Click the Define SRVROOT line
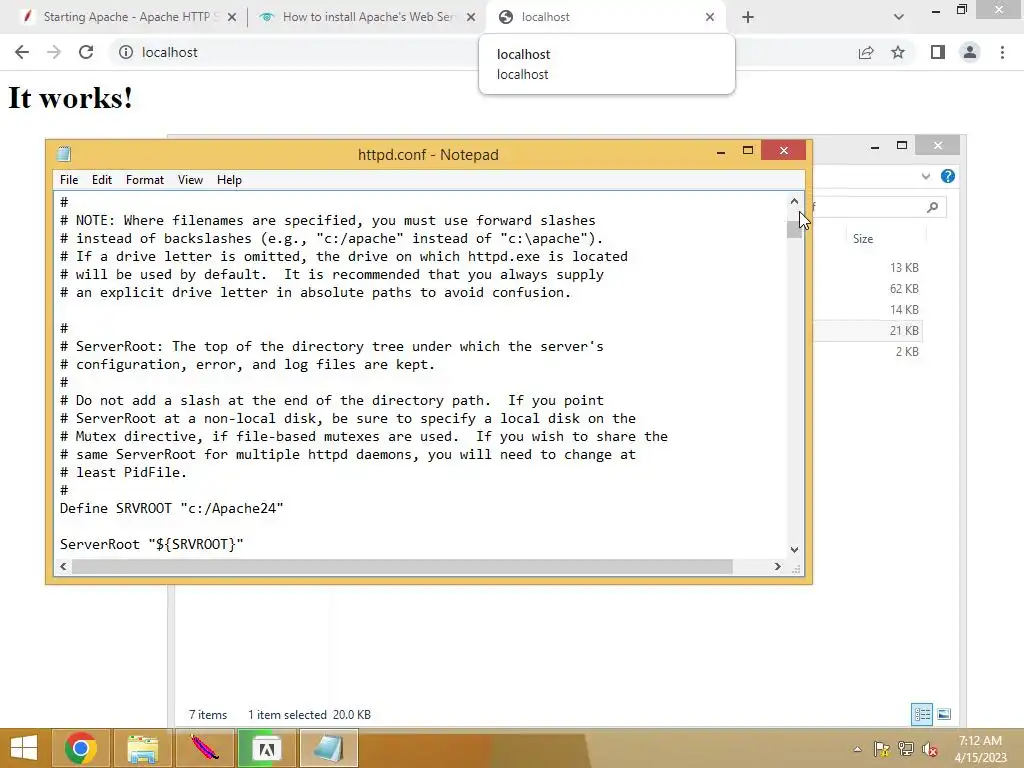Screen dimensions: 1024x768 (171, 508)
